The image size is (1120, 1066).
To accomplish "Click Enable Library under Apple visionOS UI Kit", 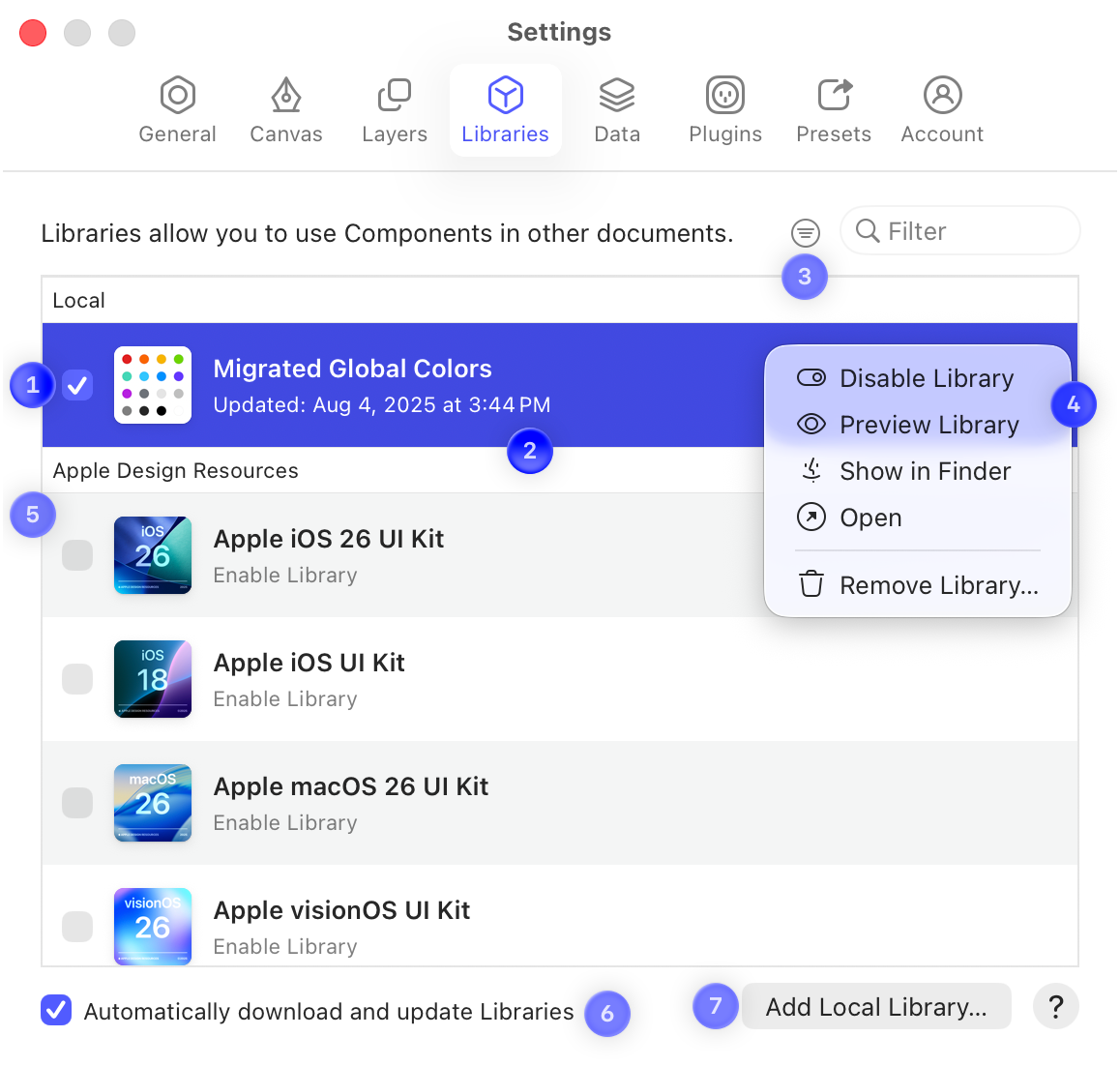I will tap(285, 947).
